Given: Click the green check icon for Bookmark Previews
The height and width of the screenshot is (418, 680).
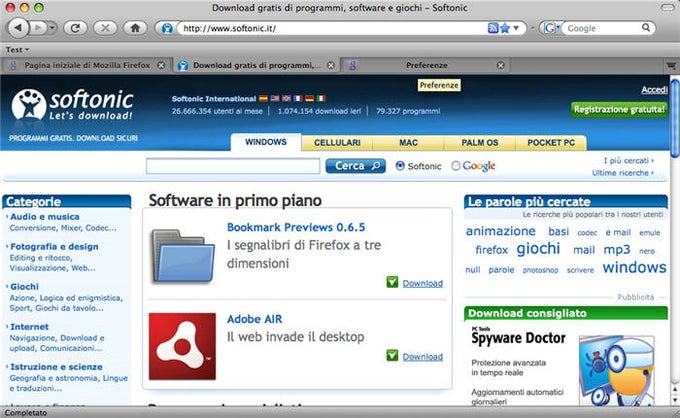Looking at the screenshot, I should click(392, 282).
